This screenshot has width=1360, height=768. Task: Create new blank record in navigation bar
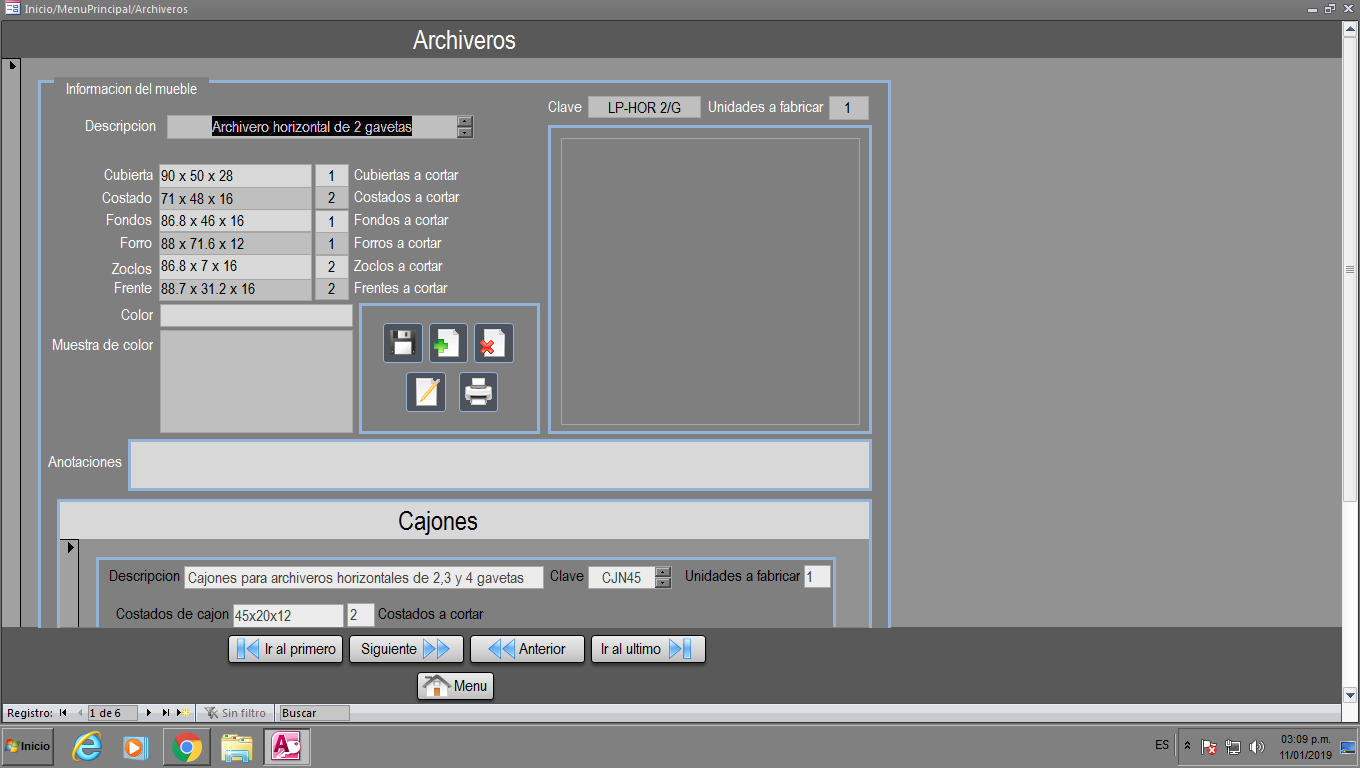pos(184,713)
